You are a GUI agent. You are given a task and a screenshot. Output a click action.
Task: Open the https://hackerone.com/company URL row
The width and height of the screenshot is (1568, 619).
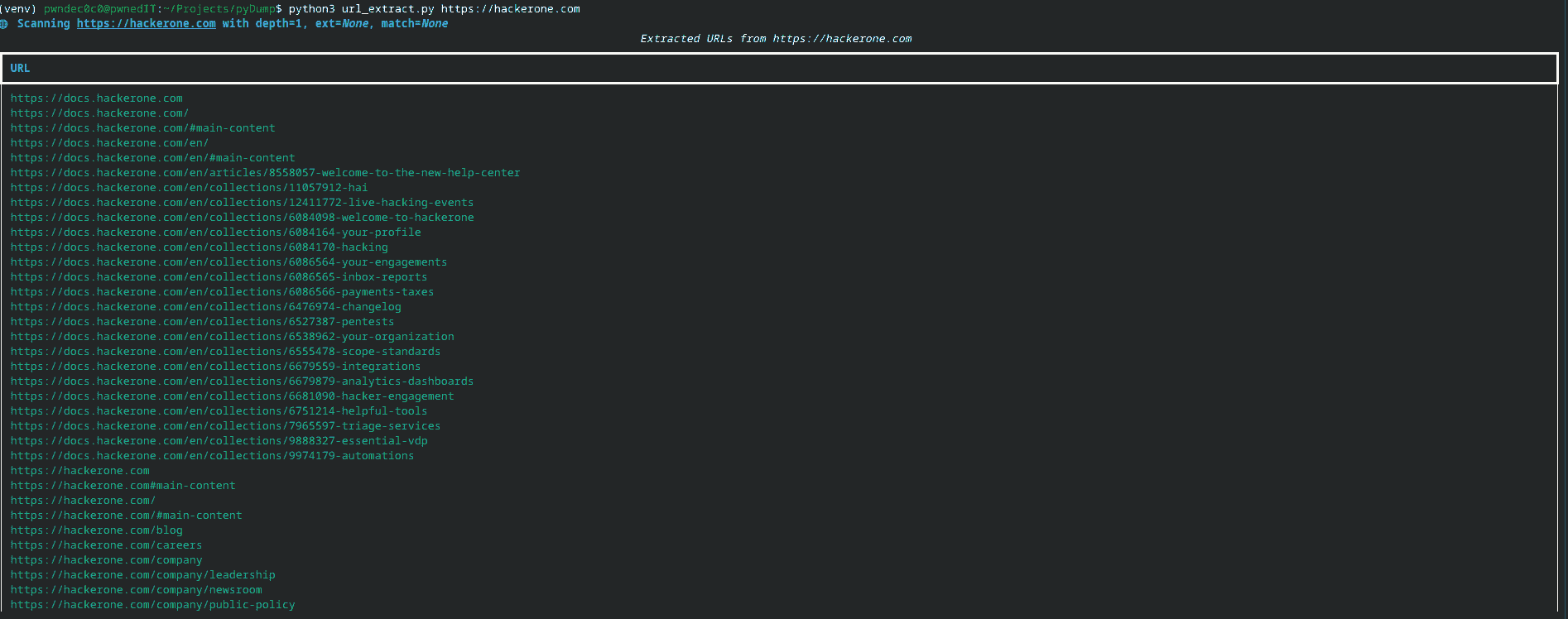[x=107, y=560]
